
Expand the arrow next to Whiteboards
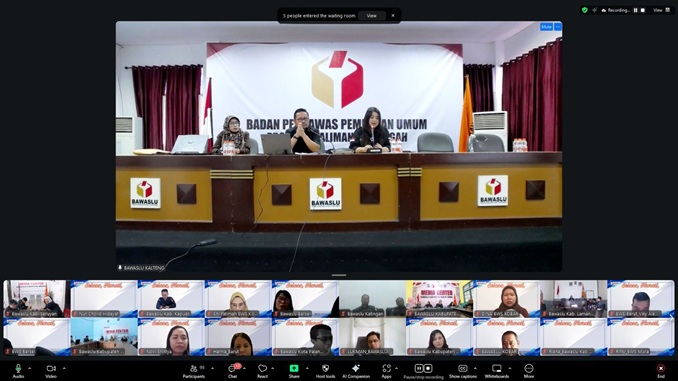510,368
